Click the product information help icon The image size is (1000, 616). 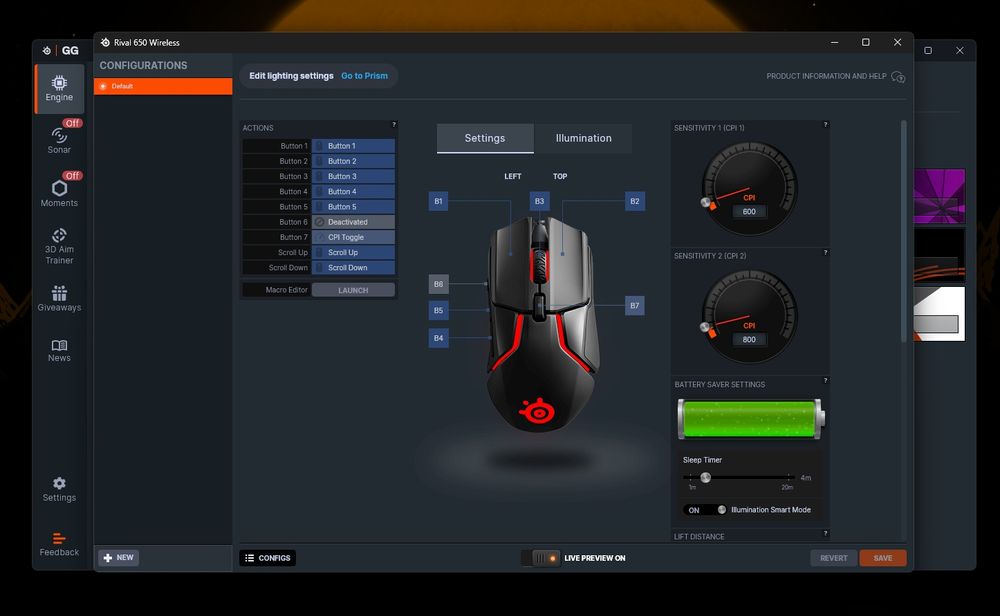[x=898, y=77]
